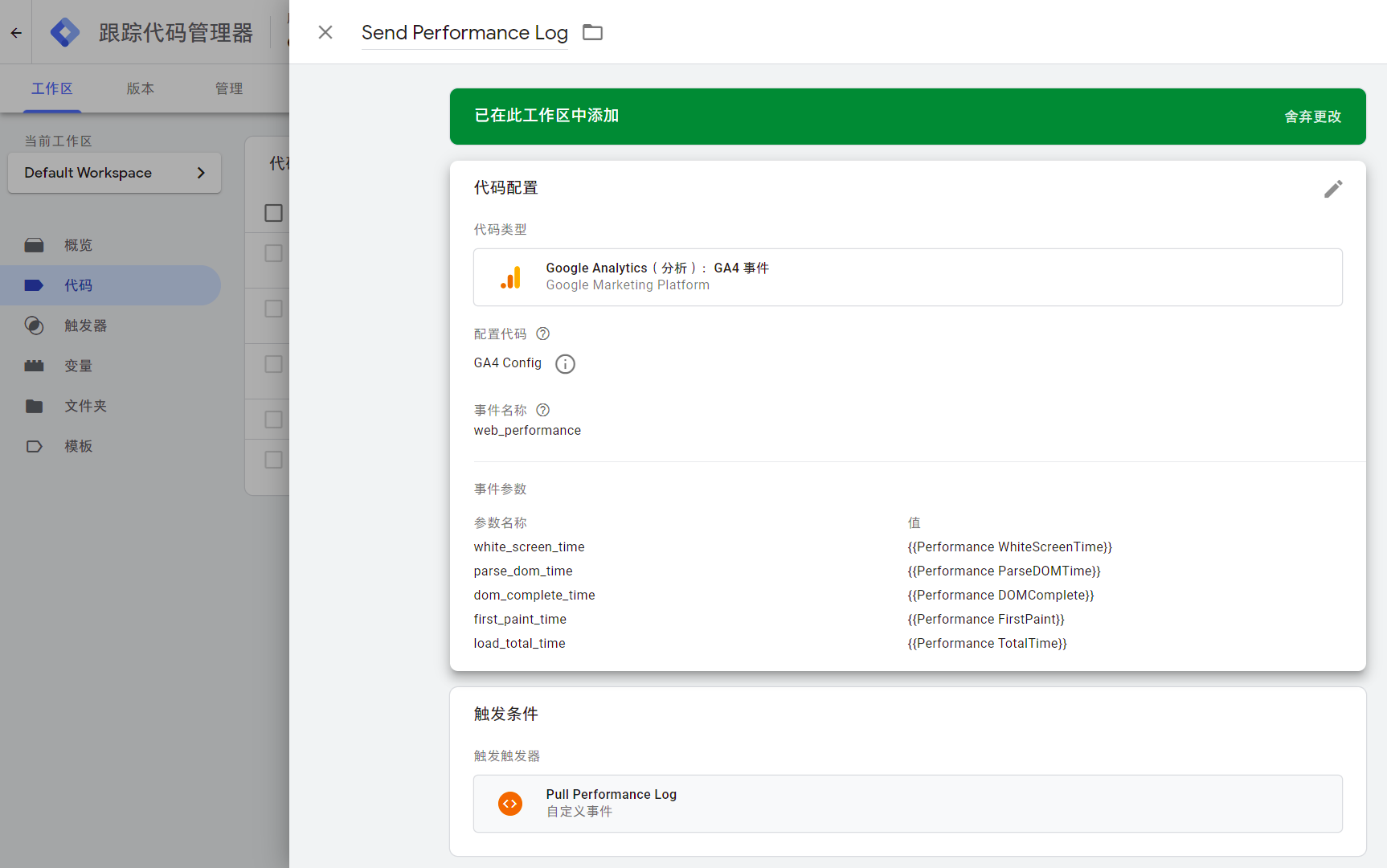Click the load_total_time parameter name
Screen dimensions: 1387x868
pos(519,644)
